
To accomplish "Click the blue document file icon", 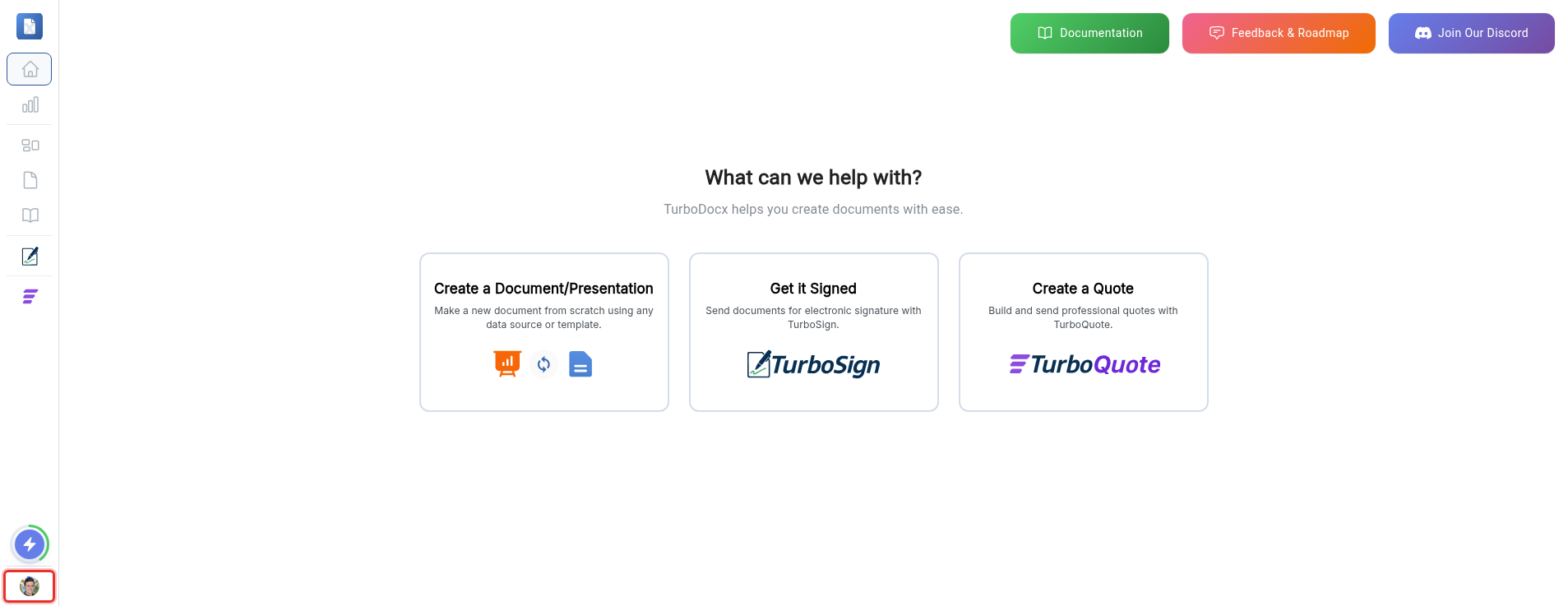I will [x=580, y=364].
